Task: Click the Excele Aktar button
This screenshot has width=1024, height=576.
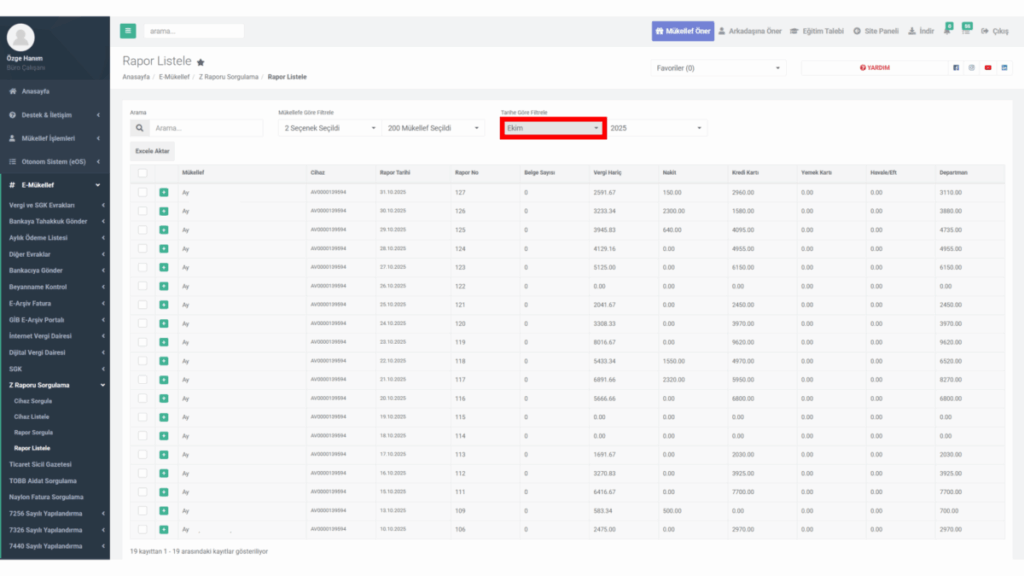Action: pos(152,151)
